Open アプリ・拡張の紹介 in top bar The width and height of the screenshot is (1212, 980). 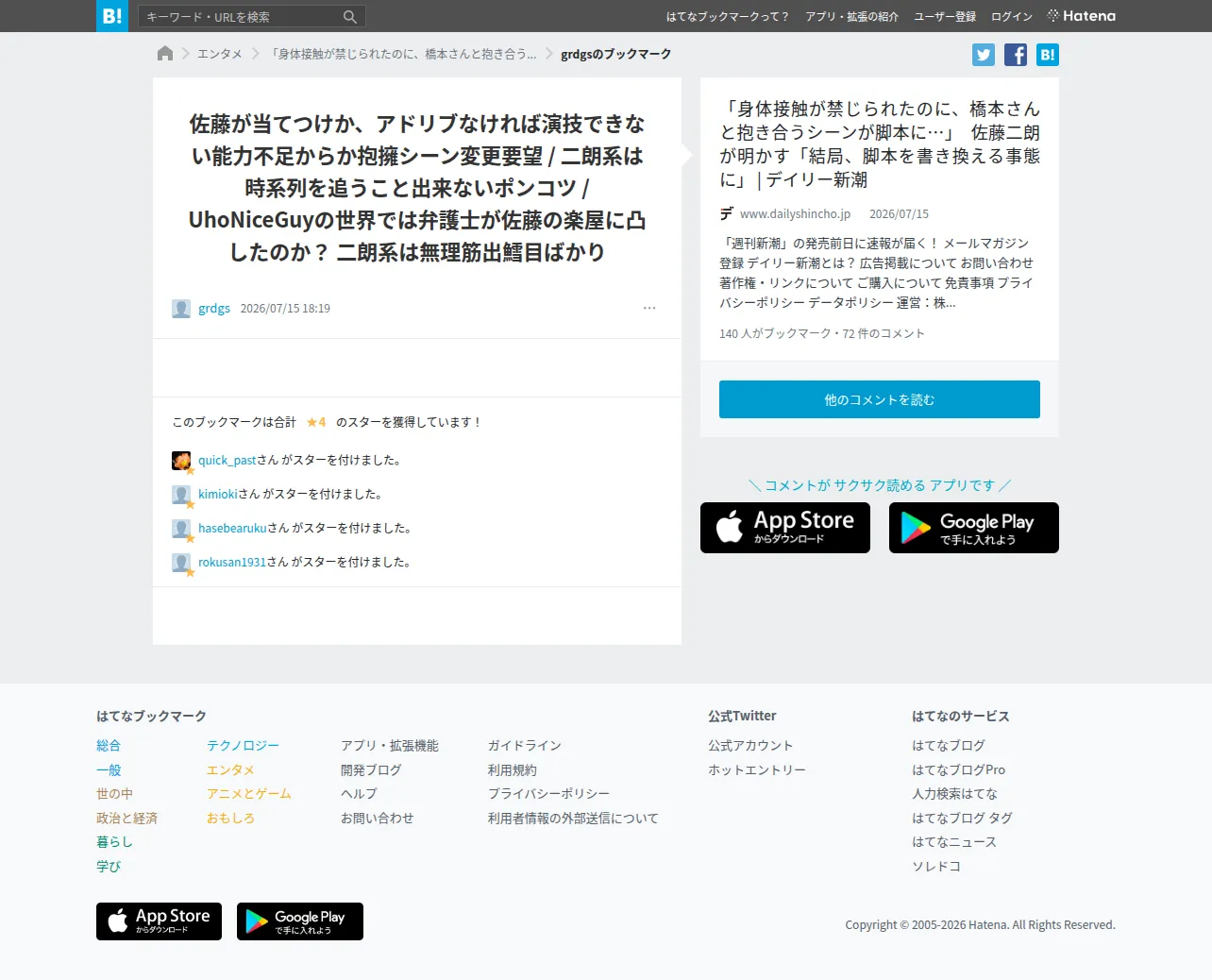(x=851, y=17)
